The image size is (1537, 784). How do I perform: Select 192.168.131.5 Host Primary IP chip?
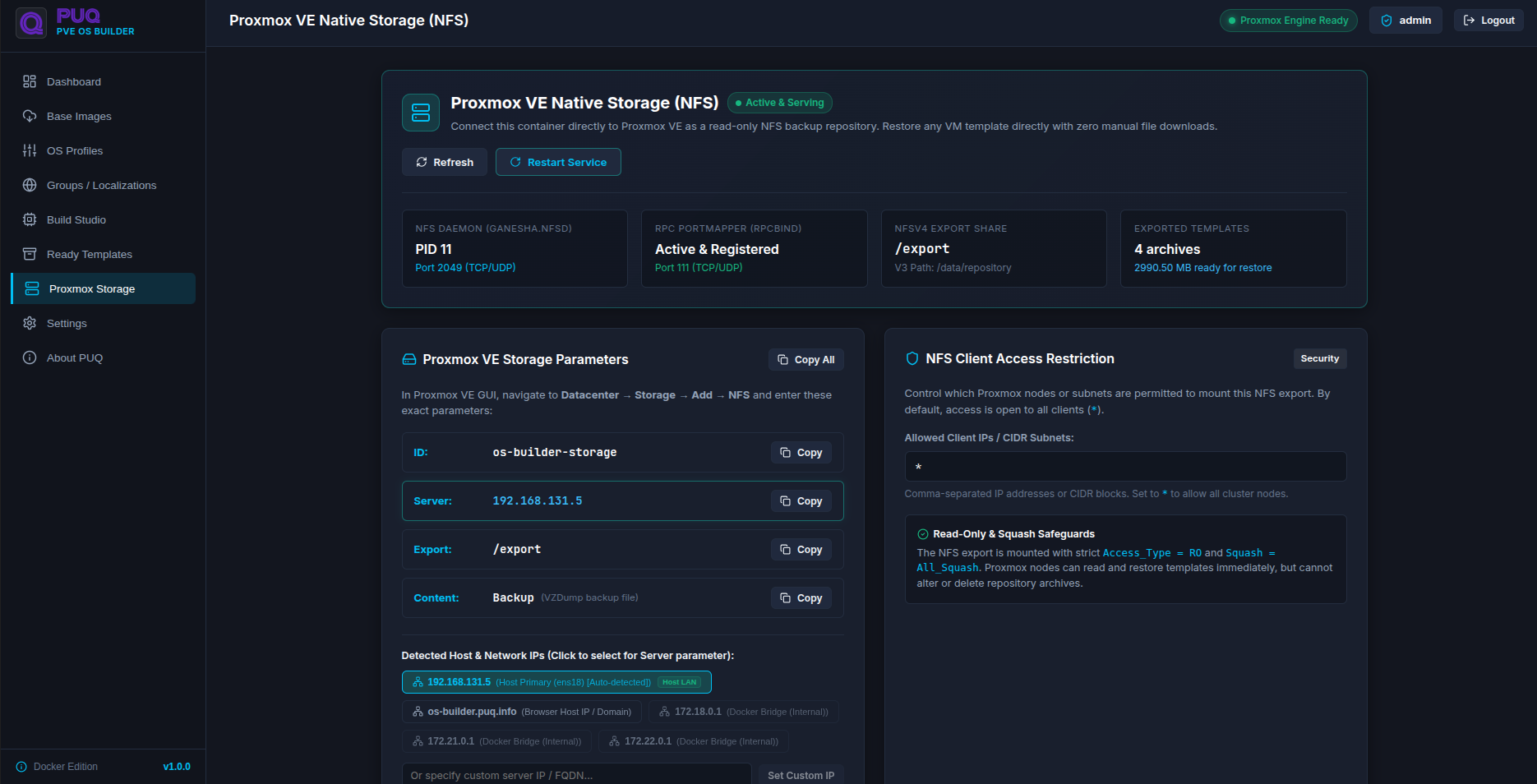tap(556, 682)
